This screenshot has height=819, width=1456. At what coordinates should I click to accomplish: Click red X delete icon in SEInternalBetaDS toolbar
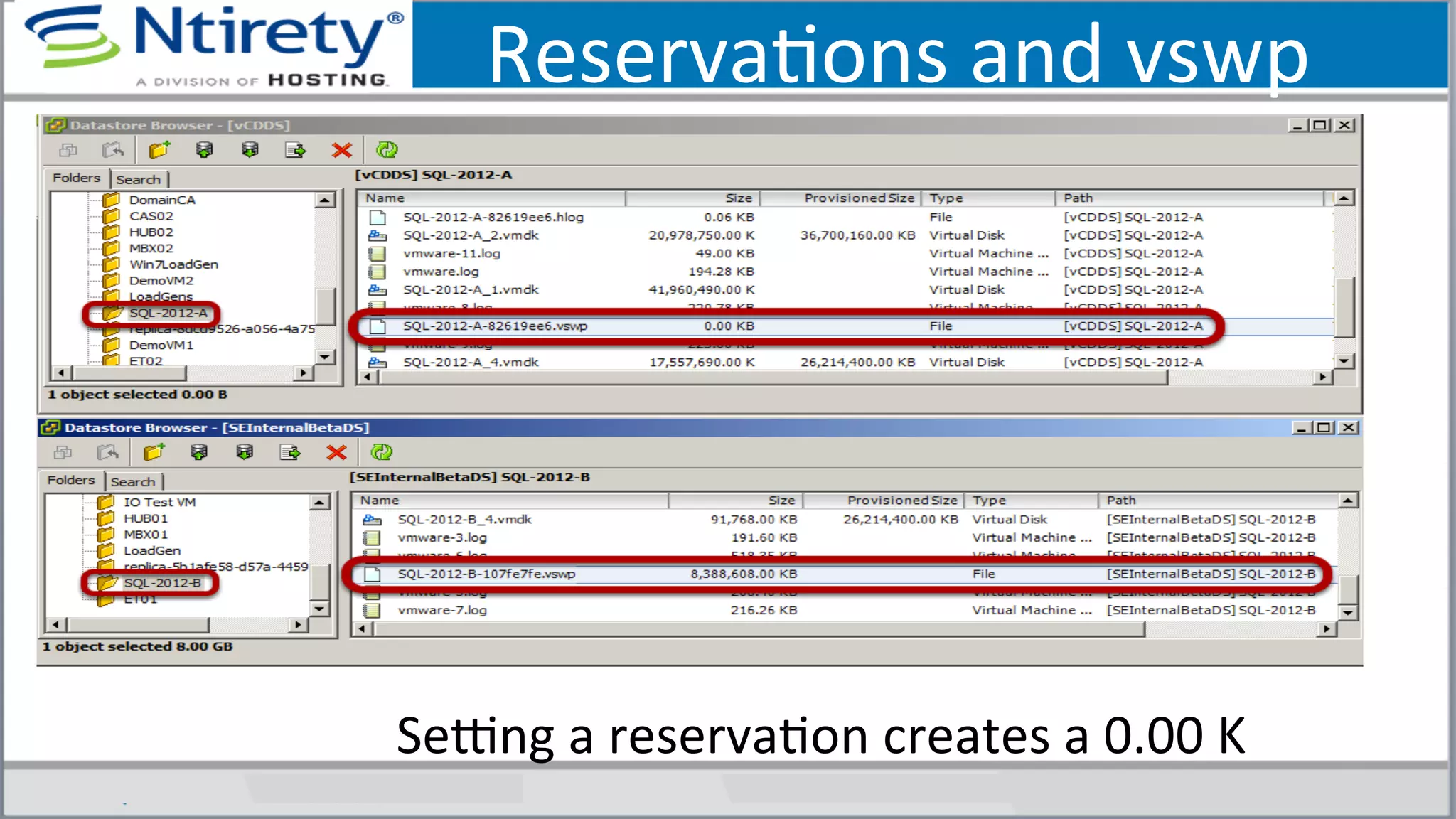coord(336,452)
